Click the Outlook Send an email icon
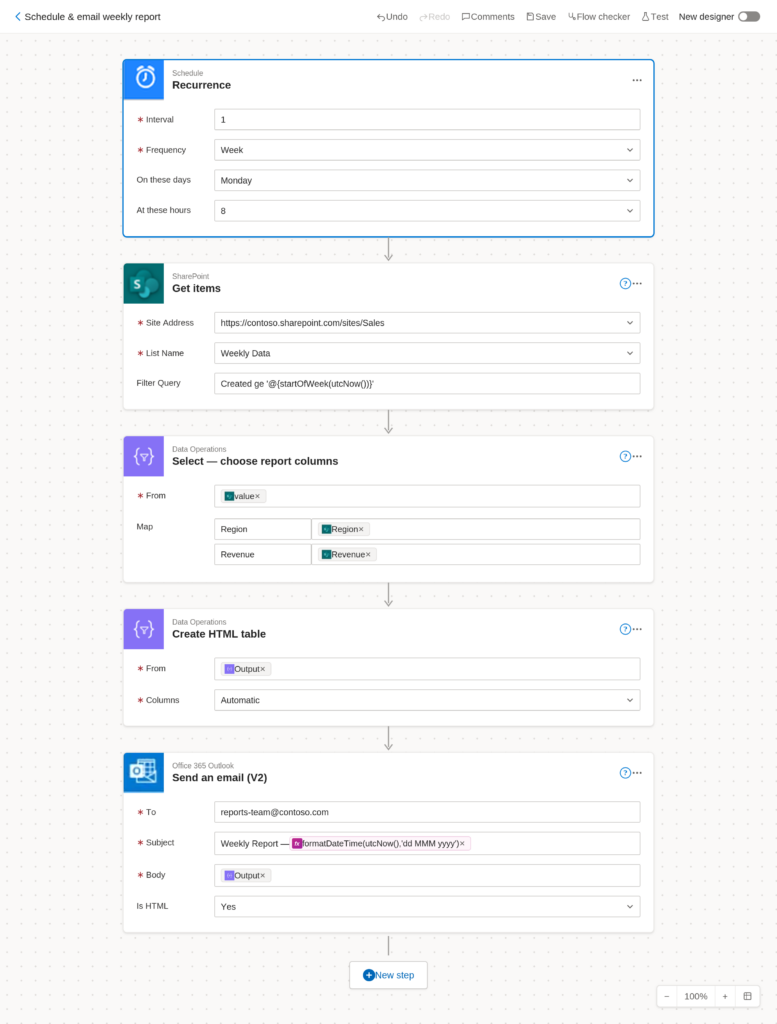The width and height of the screenshot is (777, 1024). pyautogui.click(x=144, y=773)
